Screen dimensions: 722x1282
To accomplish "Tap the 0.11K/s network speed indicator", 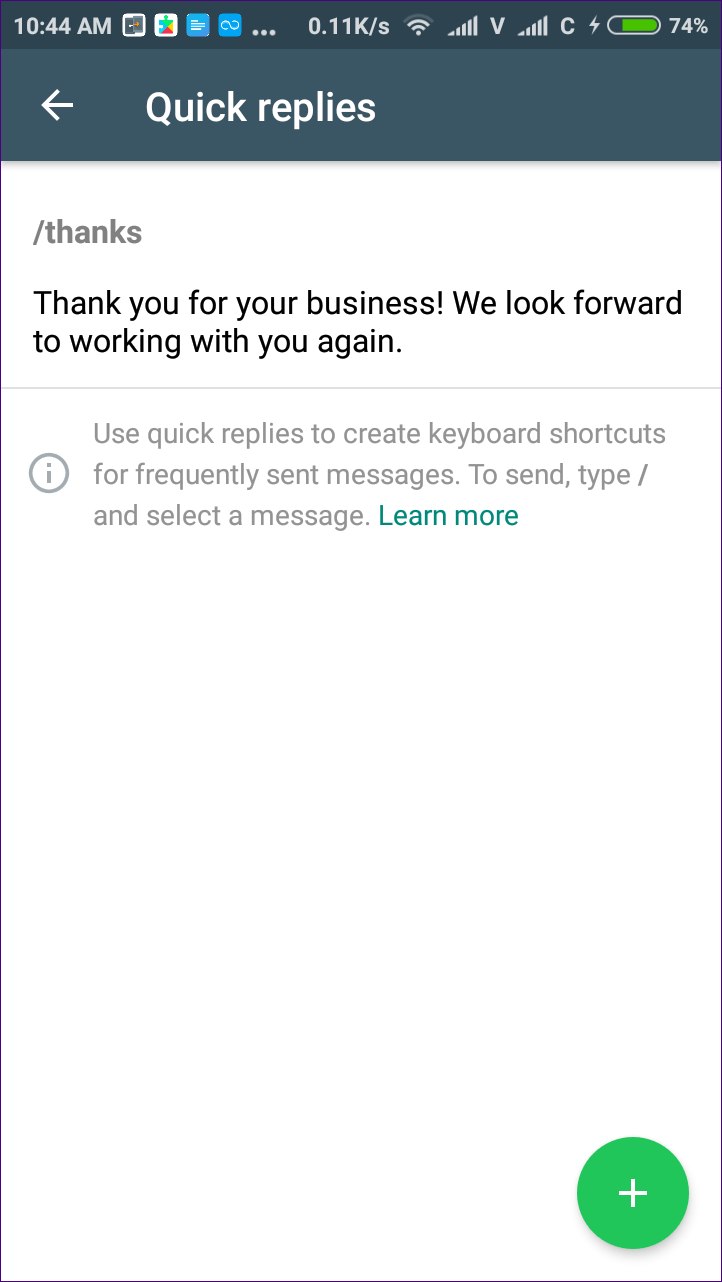I will (349, 26).
